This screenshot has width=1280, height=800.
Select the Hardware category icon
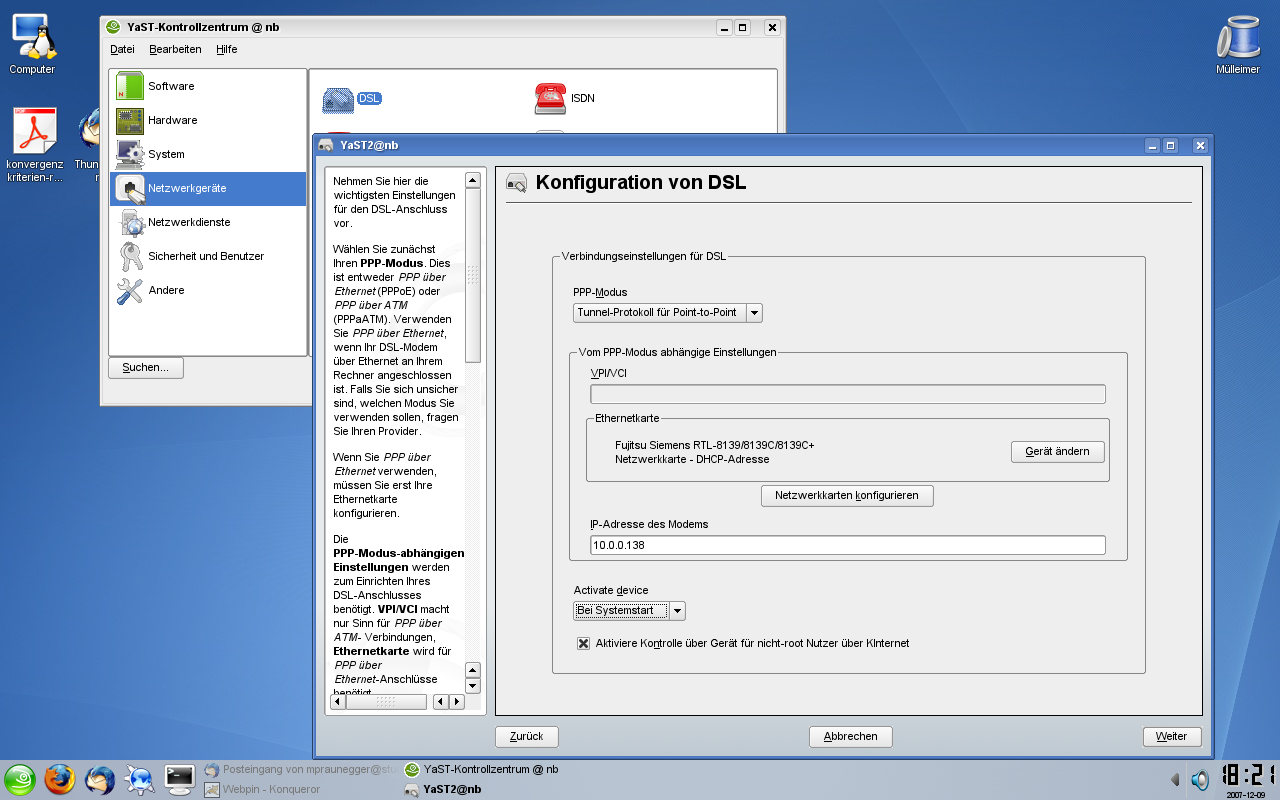131,120
